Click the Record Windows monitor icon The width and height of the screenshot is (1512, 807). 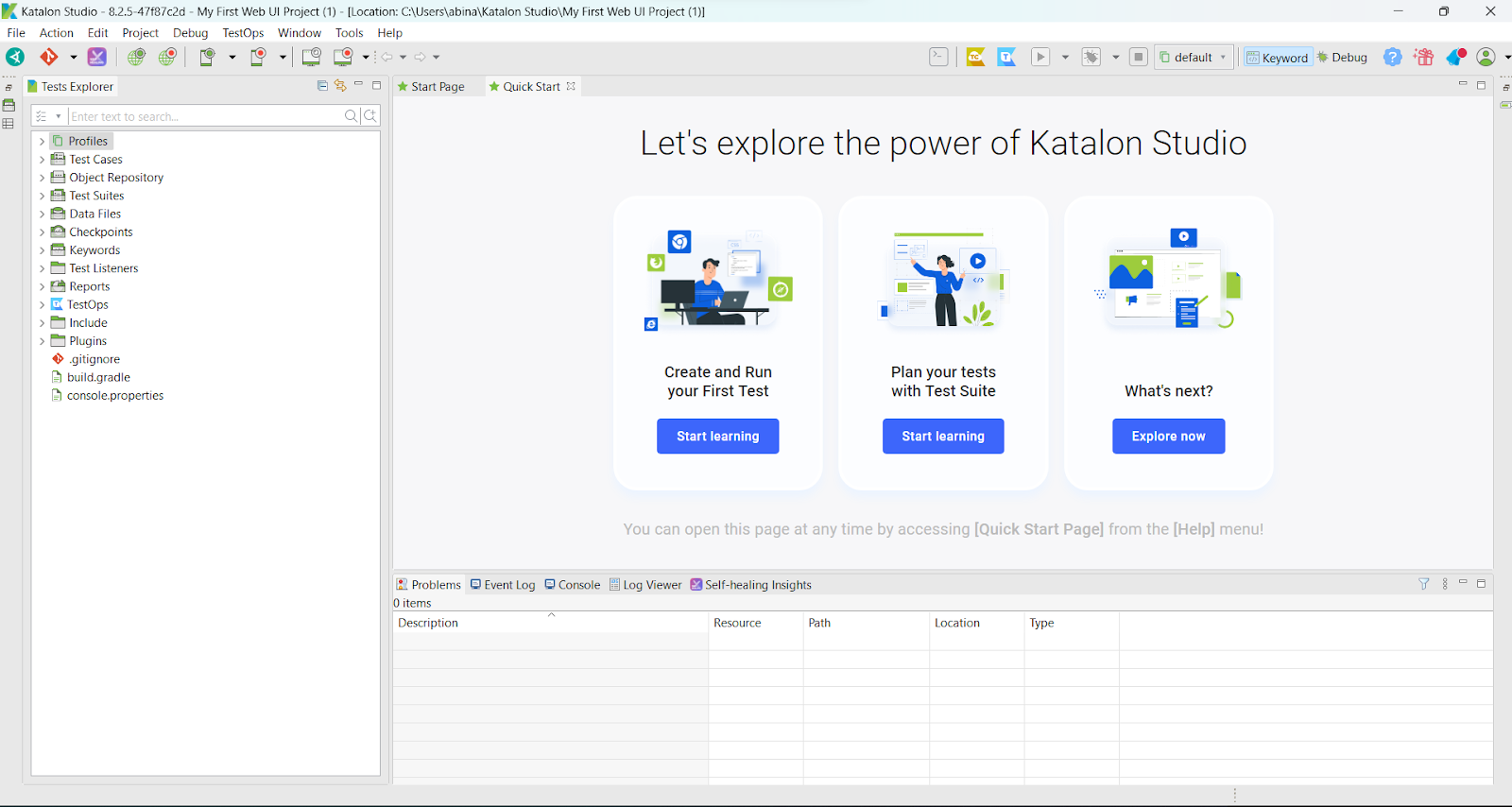click(x=343, y=57)
